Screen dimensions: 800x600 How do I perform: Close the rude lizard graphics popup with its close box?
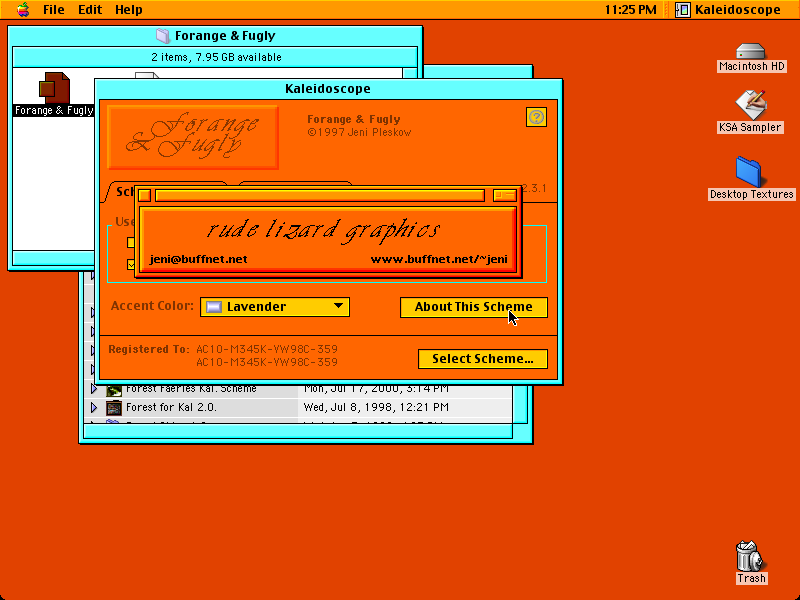click(144, 195)
